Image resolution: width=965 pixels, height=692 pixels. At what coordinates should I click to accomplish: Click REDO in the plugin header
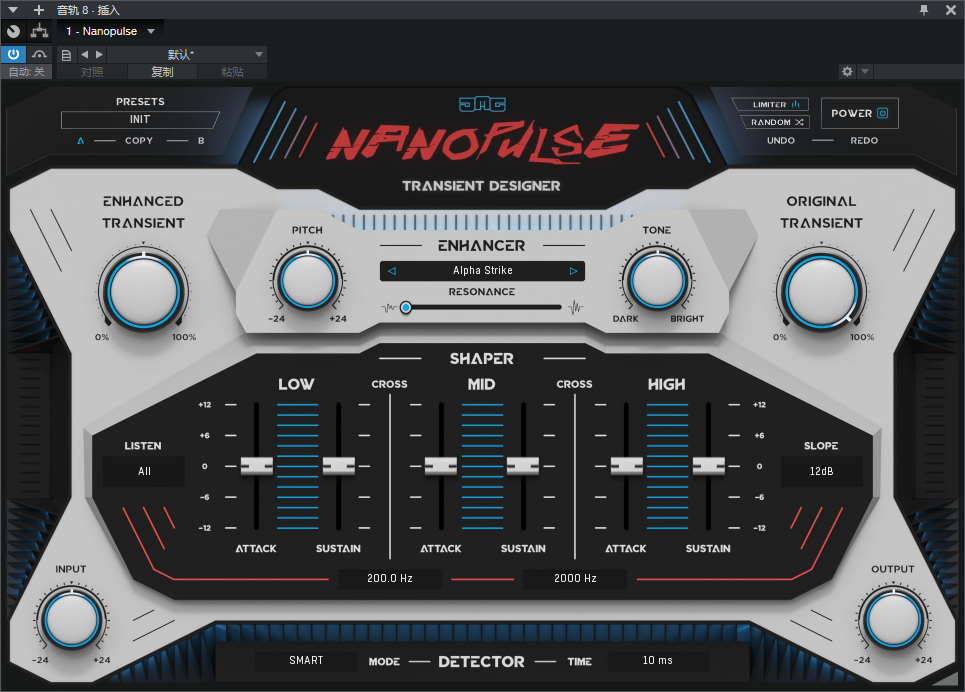tap(864, 141)
